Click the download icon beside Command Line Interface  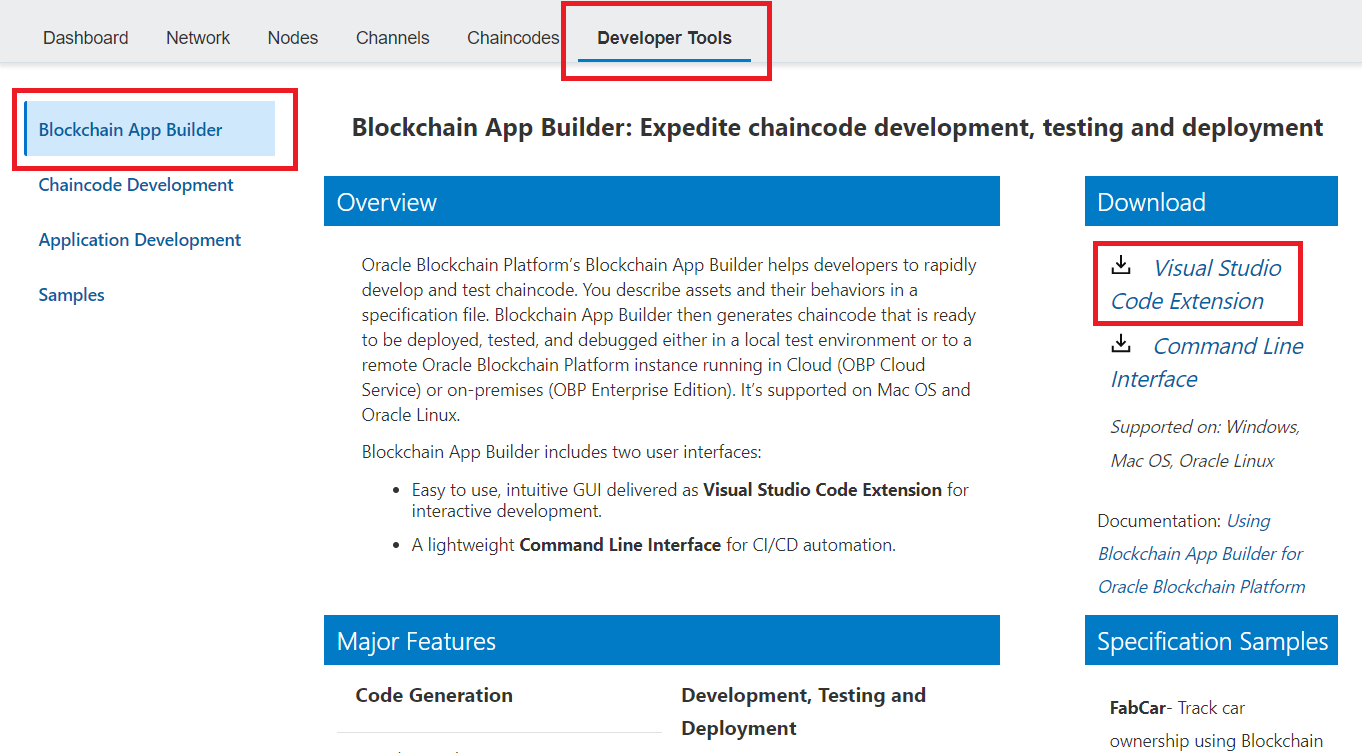(x=1121, y=344)
